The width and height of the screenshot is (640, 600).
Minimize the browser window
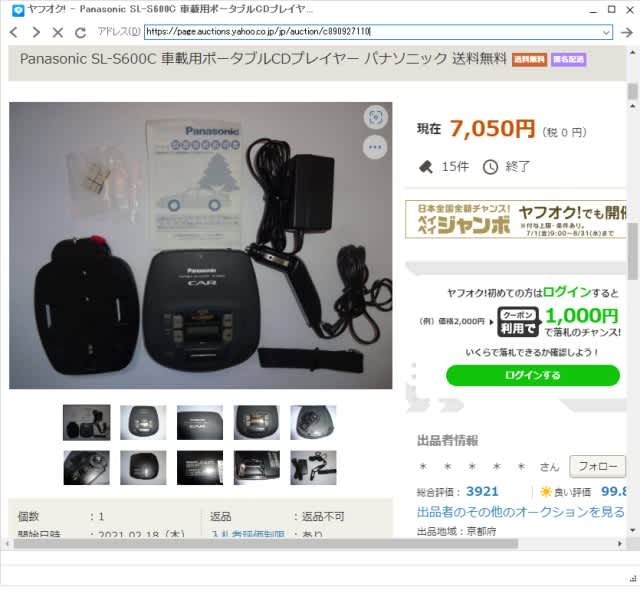click(593, 11)
